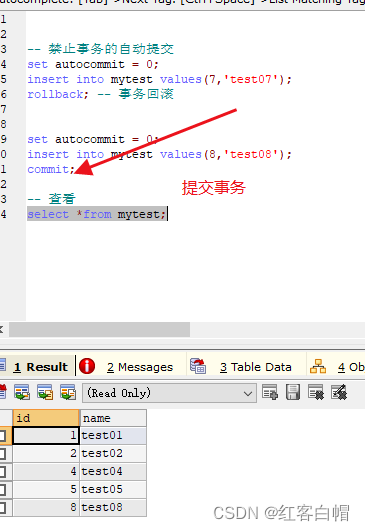
Task: Click the insert statement with 'test07'
Action: click(159, 79)
